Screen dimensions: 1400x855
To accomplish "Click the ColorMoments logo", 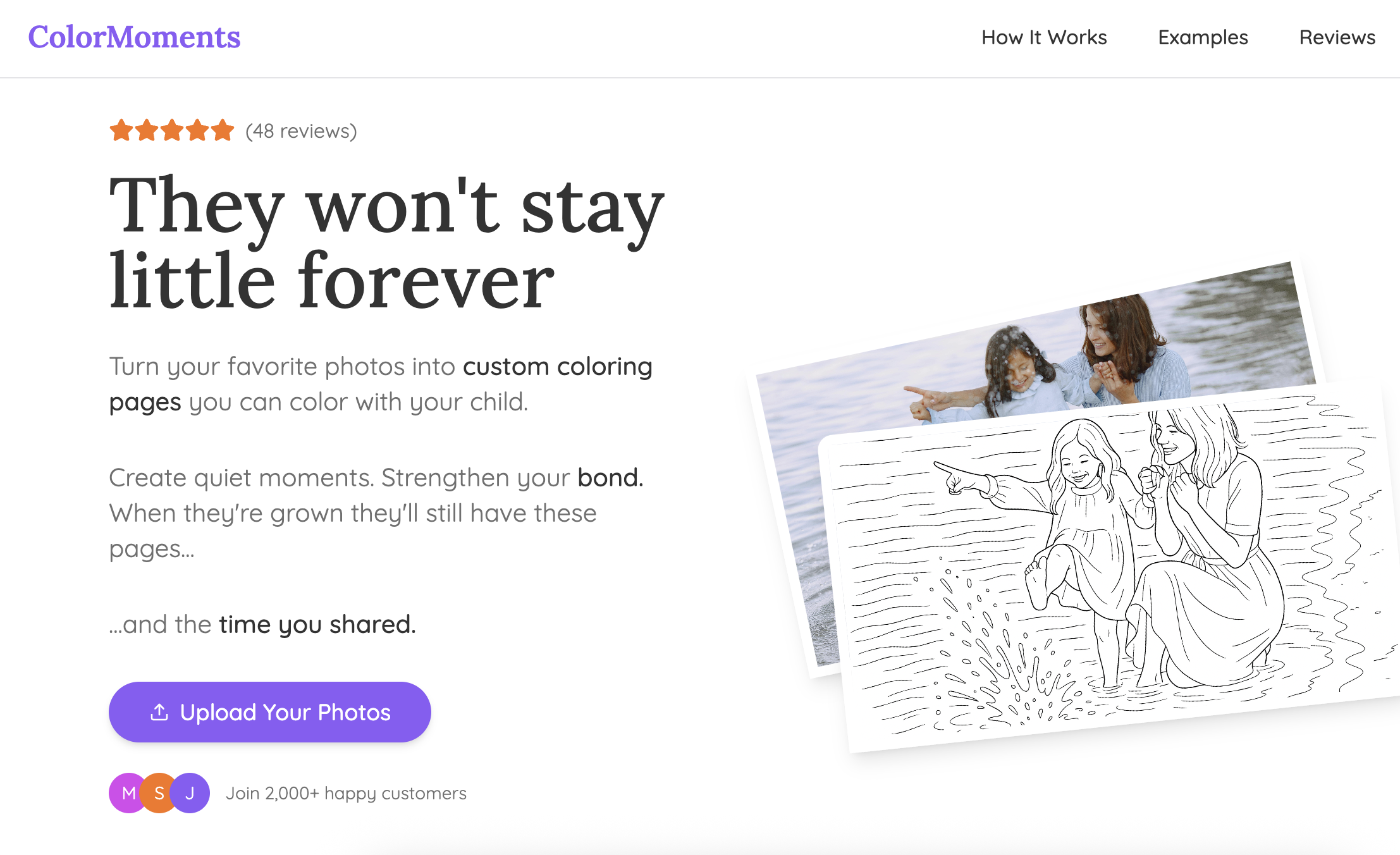I will click(134, 37).
